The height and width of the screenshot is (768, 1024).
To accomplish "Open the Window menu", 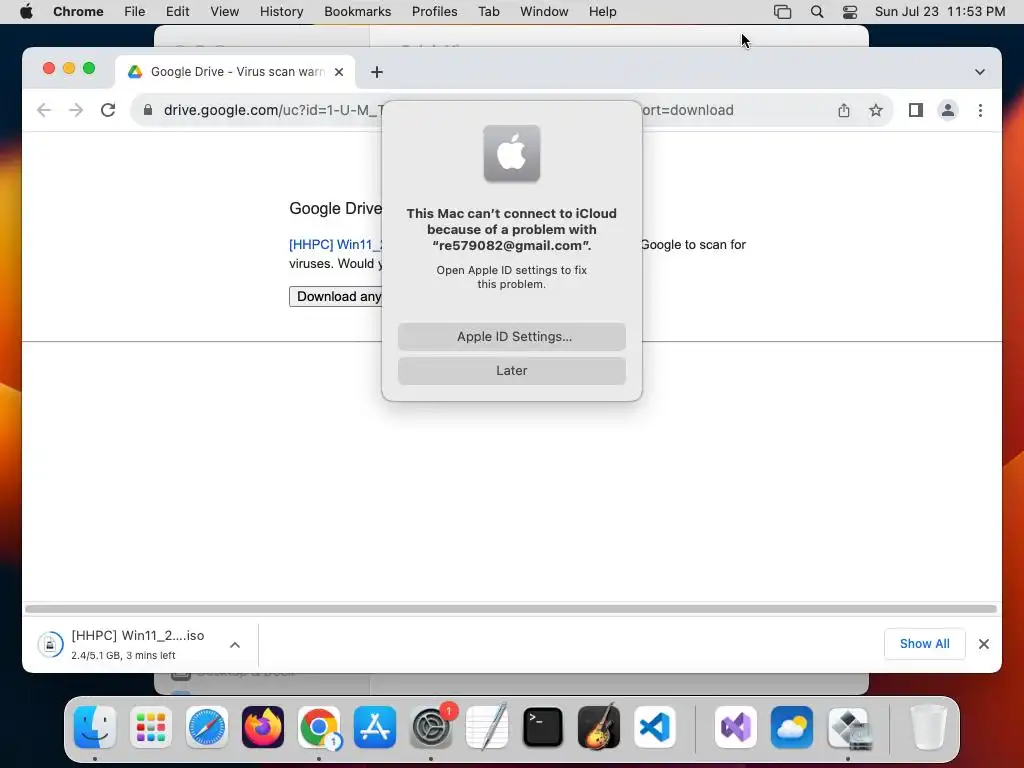I will click(x=544, y=12).
